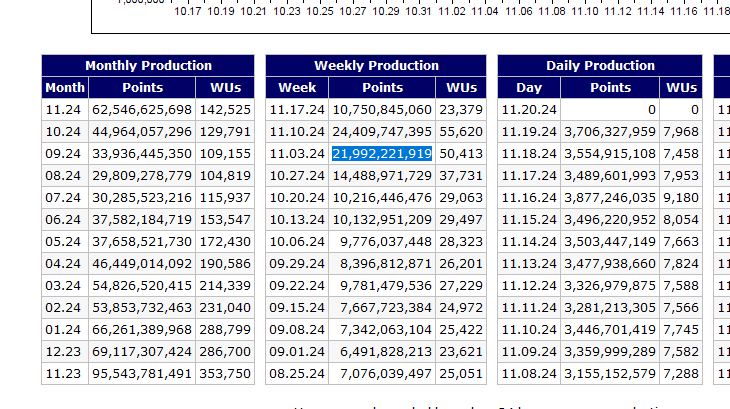Click monthly WUs value 172,430

tap(225, 242)
